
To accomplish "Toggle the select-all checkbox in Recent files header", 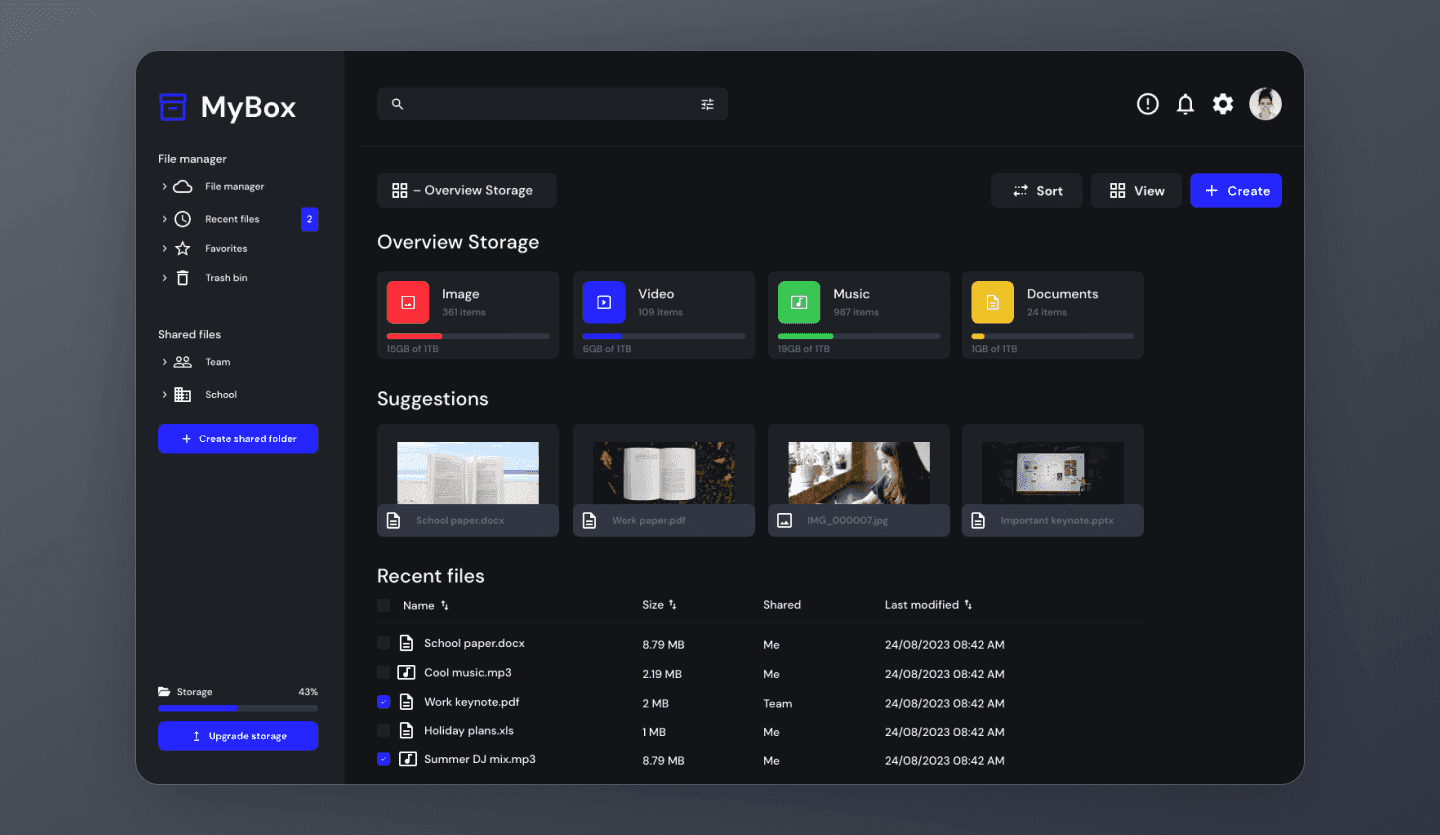I will [x=384, y=605].
